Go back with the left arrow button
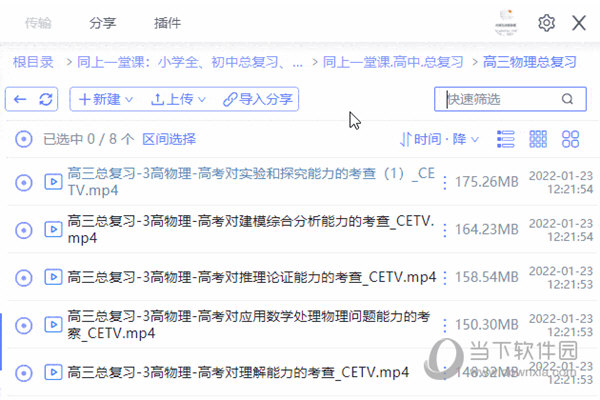This screenshot has height=400, width=600. click(20, 100)
